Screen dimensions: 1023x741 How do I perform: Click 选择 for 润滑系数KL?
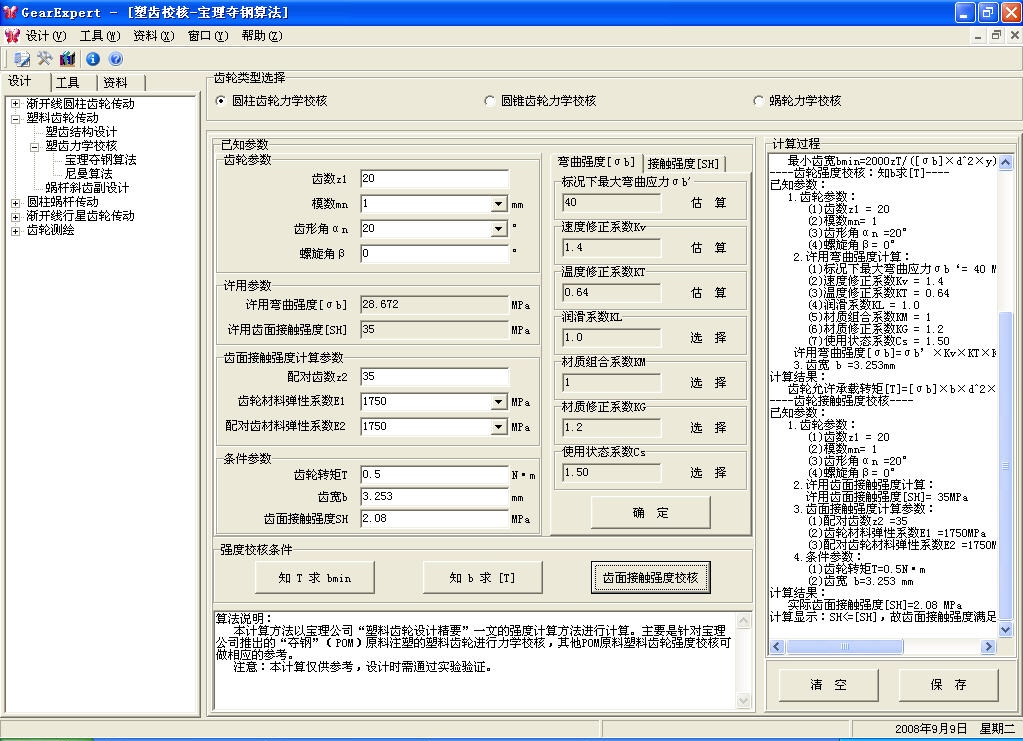[709, 338]
